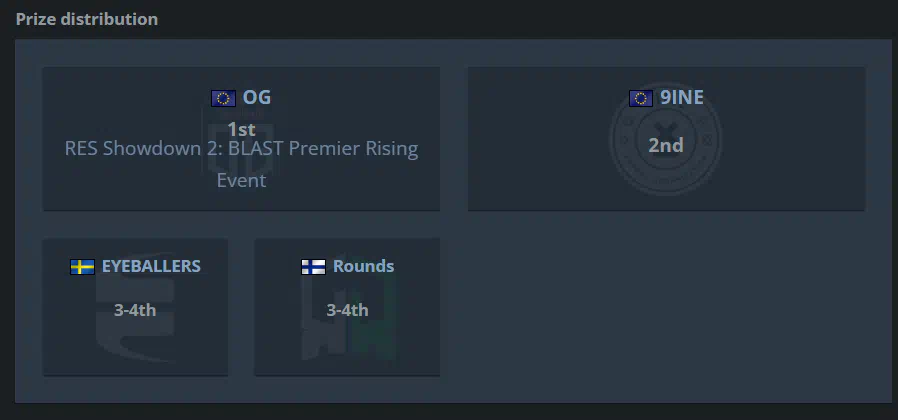Select the 2nd place label
898x420 pixels.
[666, 145]
